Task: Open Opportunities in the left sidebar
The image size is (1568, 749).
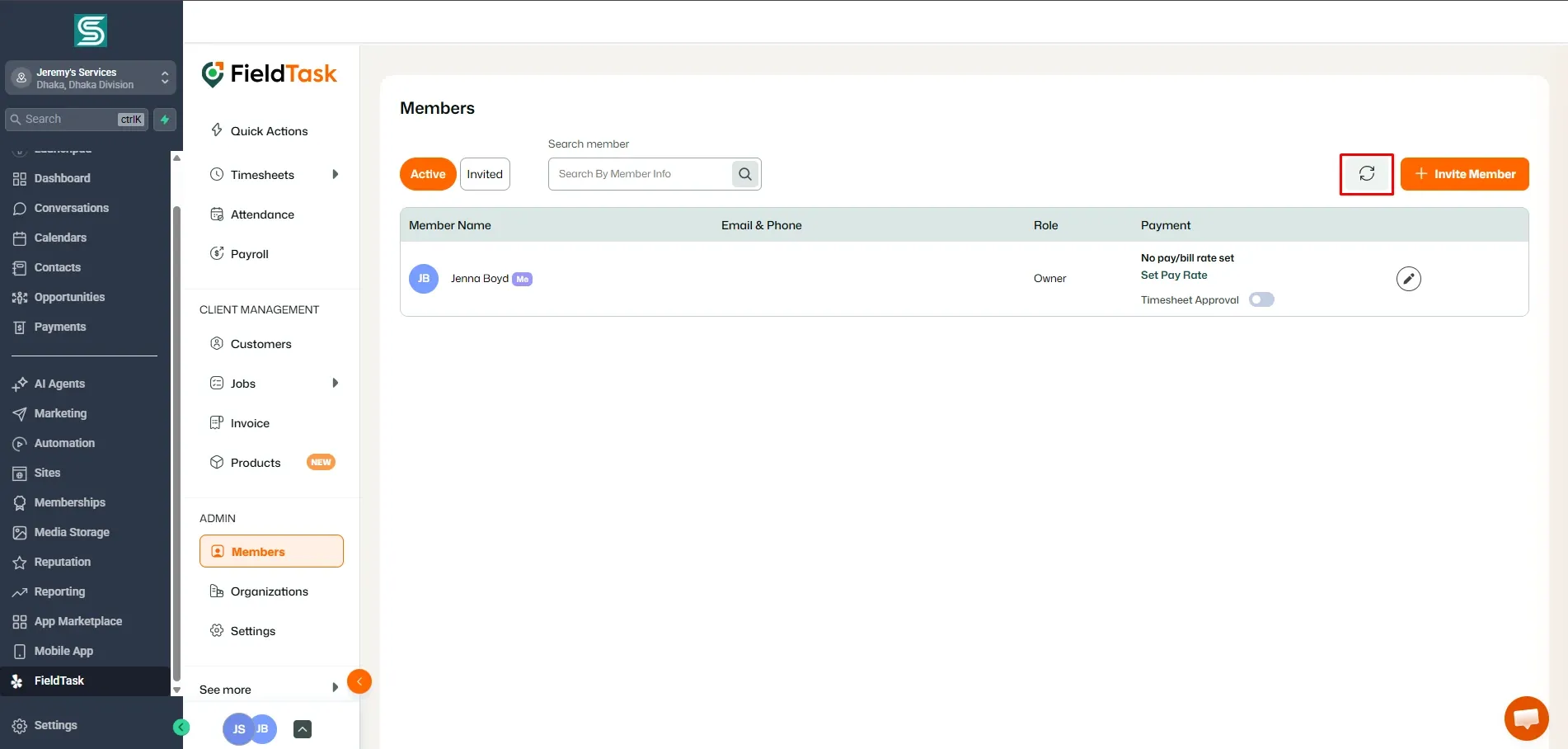Action: pyautogui.click(x=69, y=297)
